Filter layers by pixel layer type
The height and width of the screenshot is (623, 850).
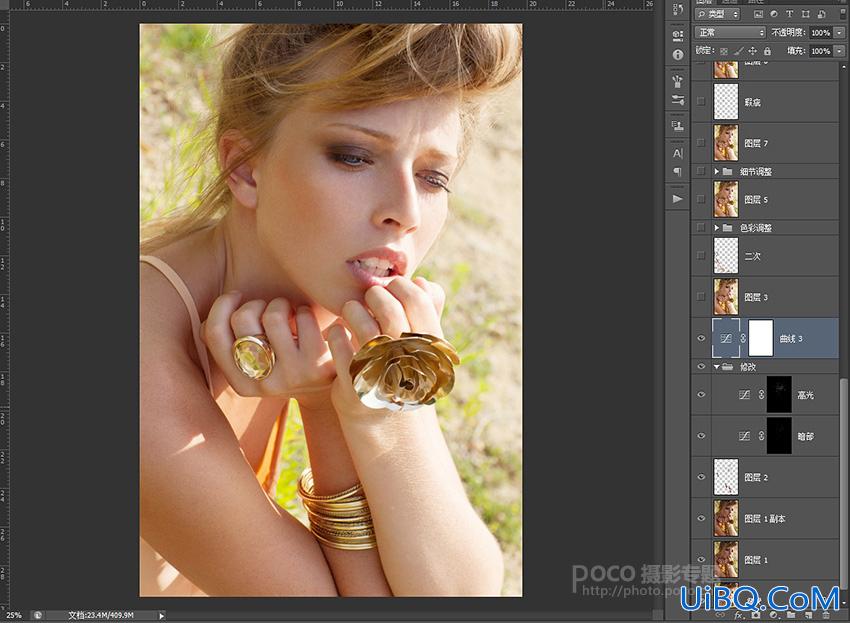pyautogui.click(x=758, y=14)
